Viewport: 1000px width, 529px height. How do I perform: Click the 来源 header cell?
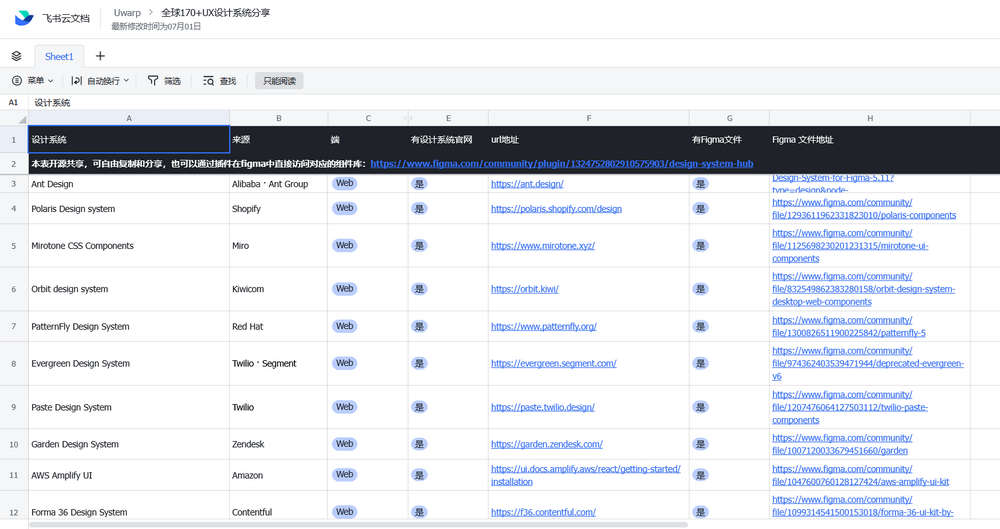coord(279,139)
